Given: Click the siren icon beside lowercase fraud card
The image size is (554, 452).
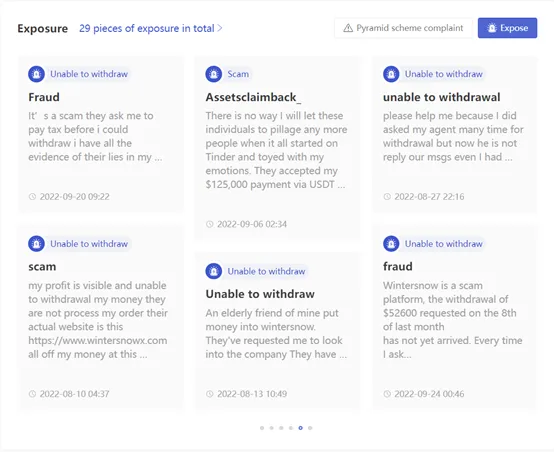Looking at the screenshot, I should [391, 244].
